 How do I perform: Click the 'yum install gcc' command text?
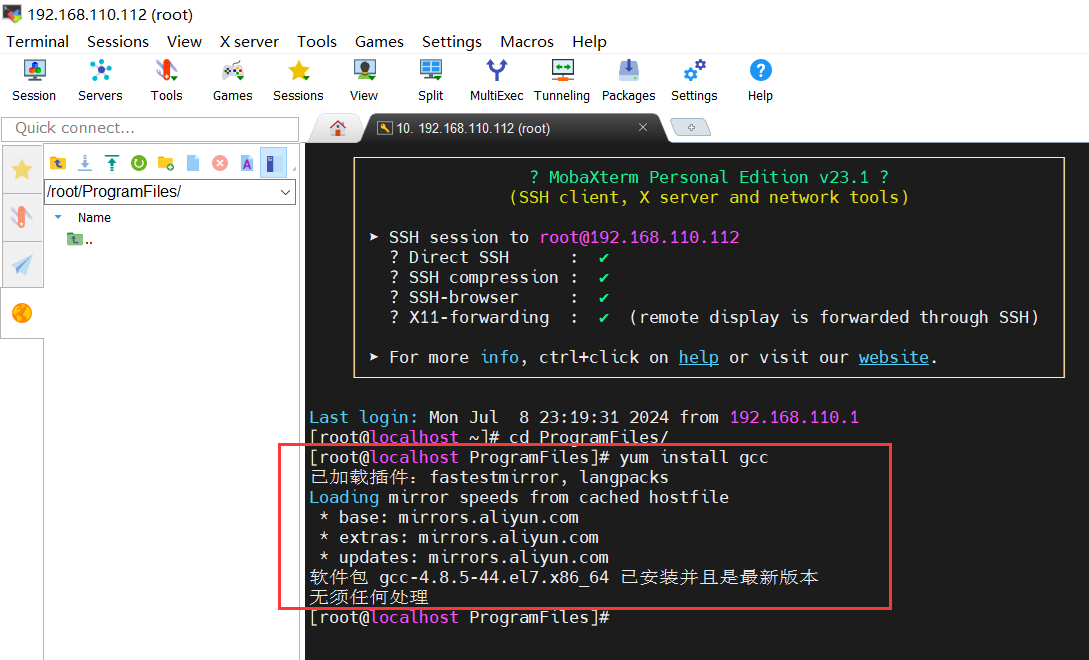click(694, 457)
